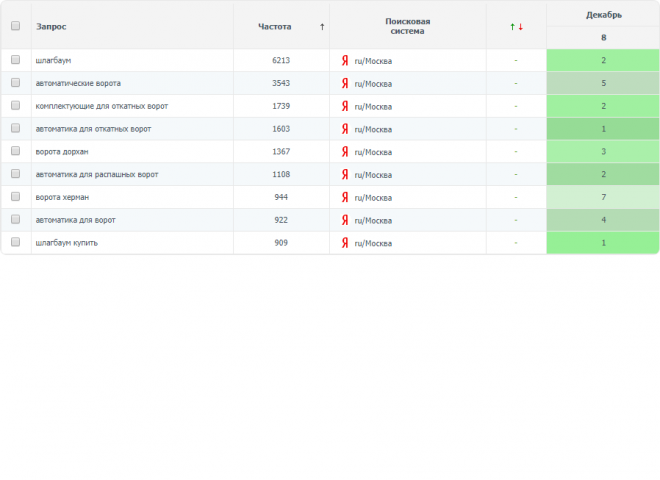Click Yandex icon in ворота дорхан row

(x=345, y=152)
